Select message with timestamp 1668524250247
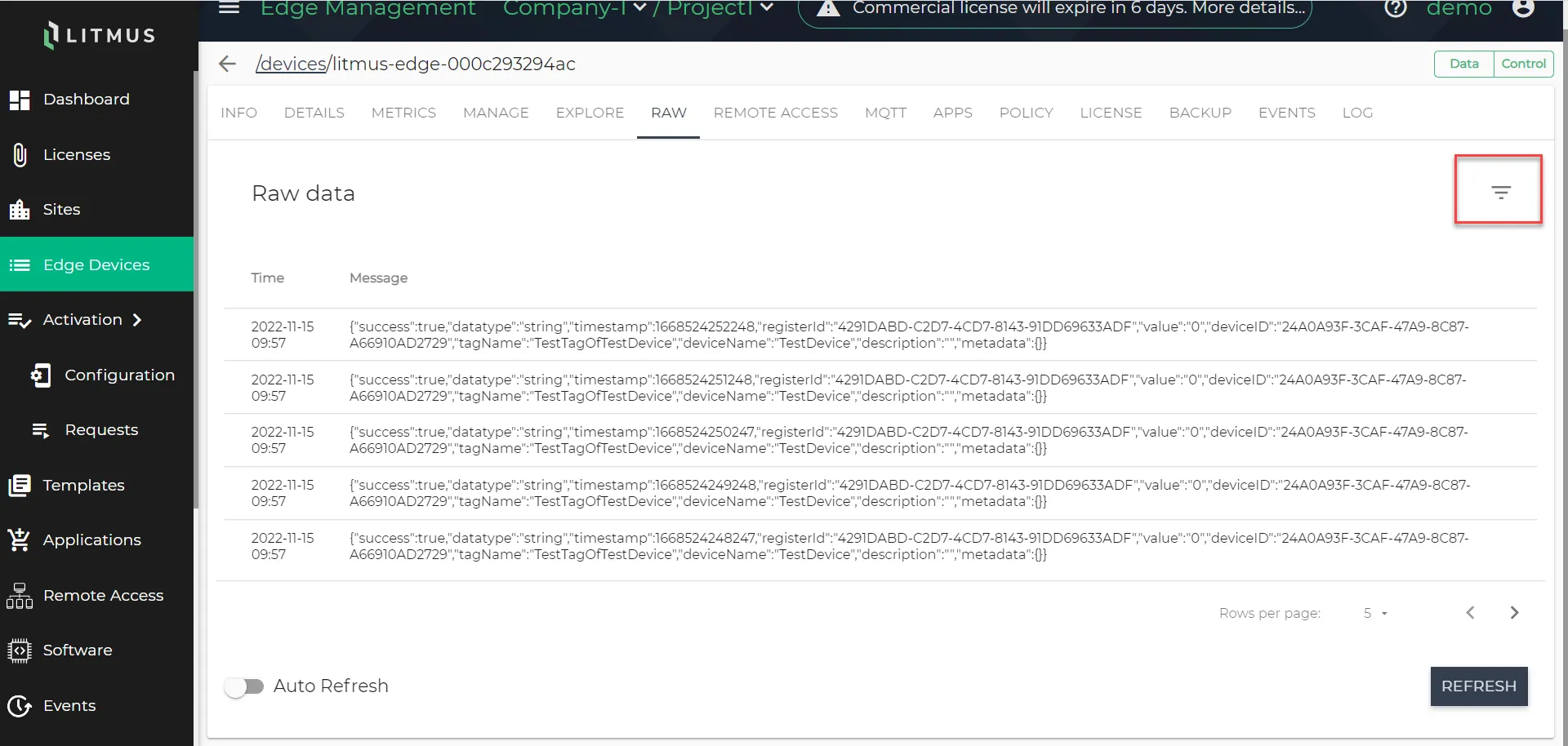This screenshot has width=1568, height=746. [880, 440]
